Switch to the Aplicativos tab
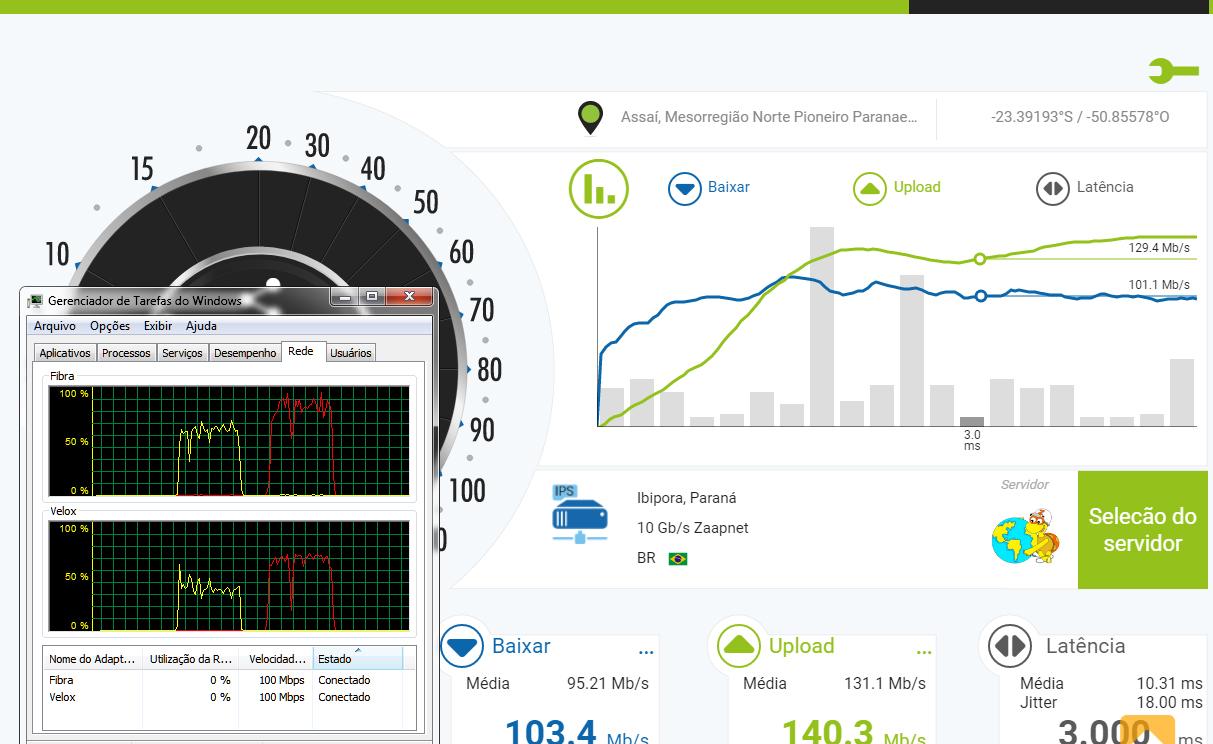 tap(65, 353)
